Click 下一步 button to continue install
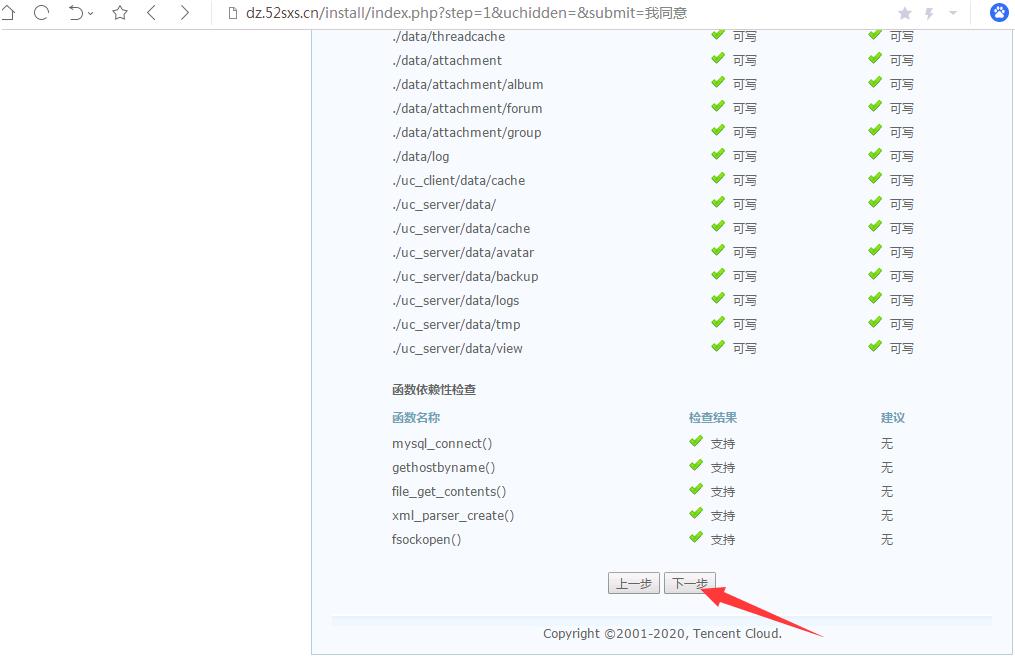This screenshot has height=659, width=1015. pos(689,583)
